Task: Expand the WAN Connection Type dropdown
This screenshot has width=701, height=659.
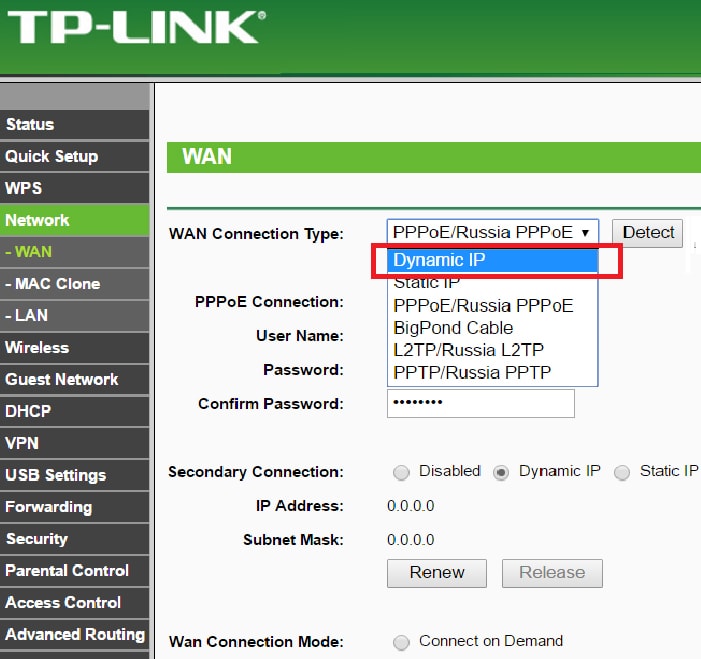Action: pos(493,232)
